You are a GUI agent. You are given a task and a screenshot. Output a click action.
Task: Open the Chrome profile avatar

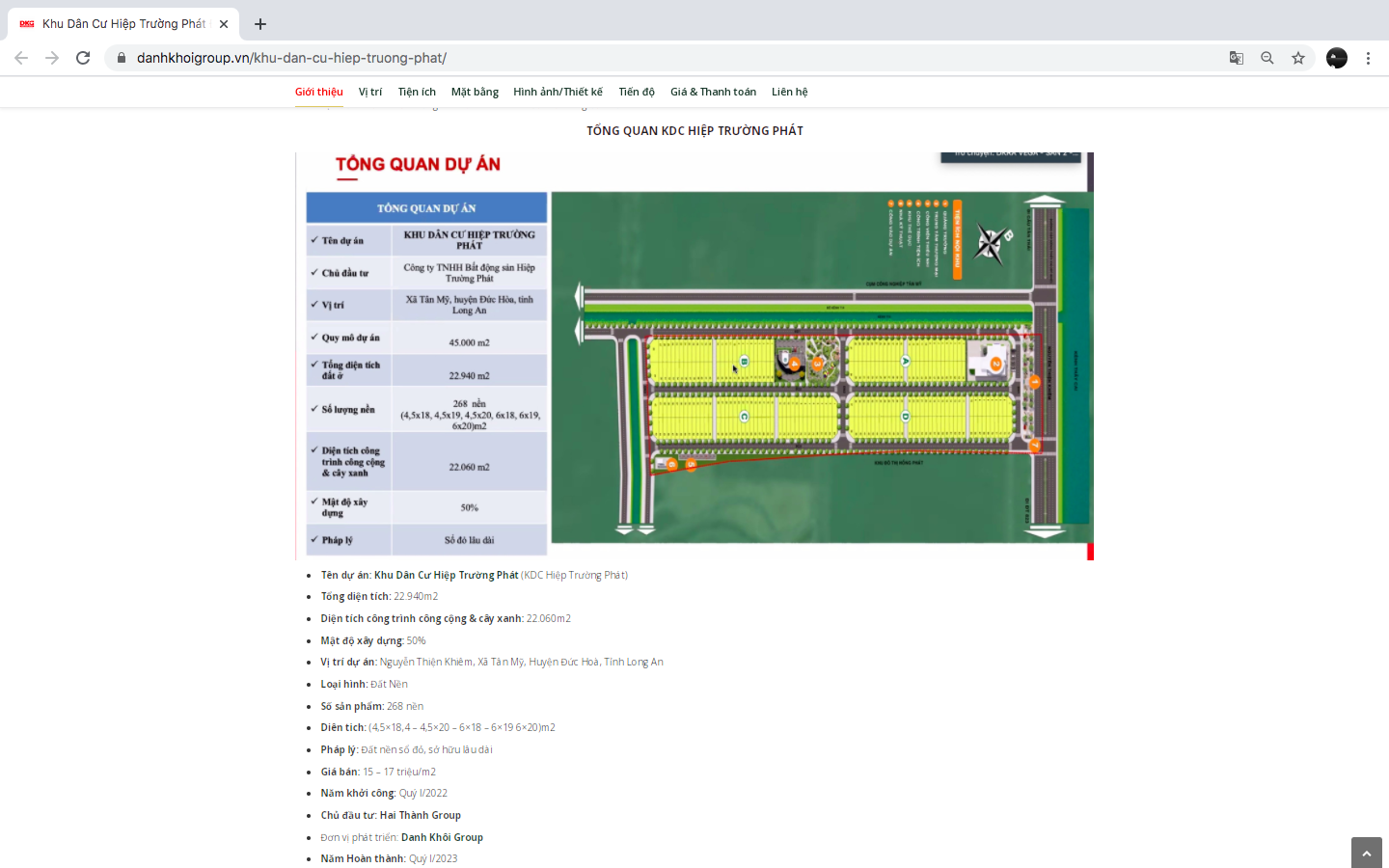(x=1337, y=58)
